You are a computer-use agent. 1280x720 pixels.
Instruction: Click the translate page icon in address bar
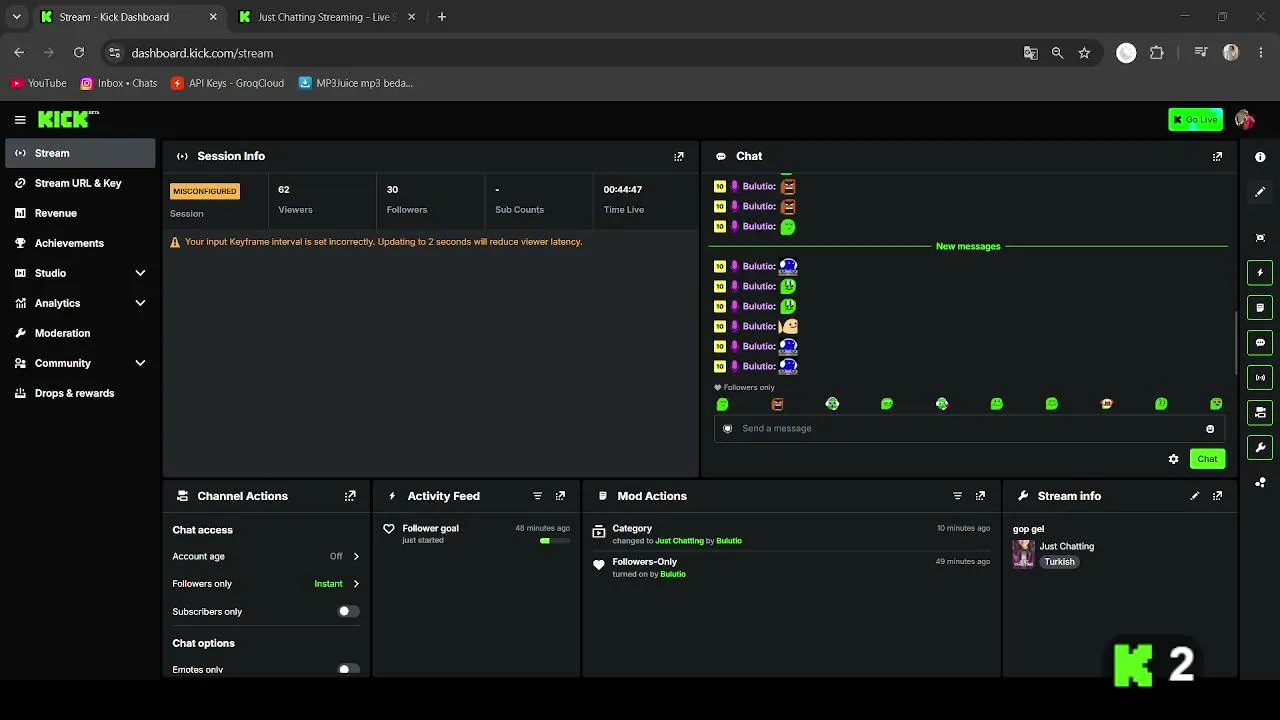(x=1030, y=53)
